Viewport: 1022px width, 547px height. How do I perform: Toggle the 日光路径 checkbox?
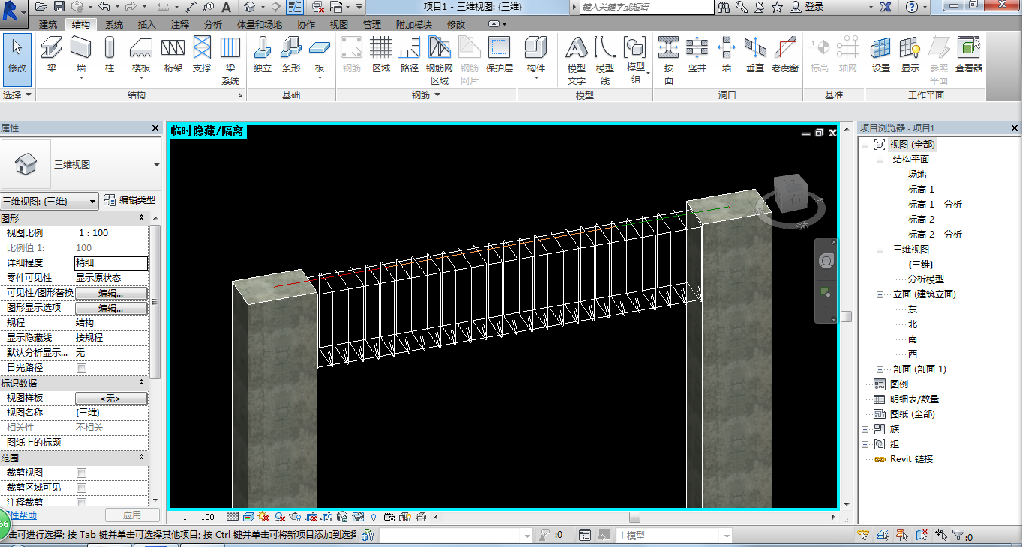tap(81, 368)
